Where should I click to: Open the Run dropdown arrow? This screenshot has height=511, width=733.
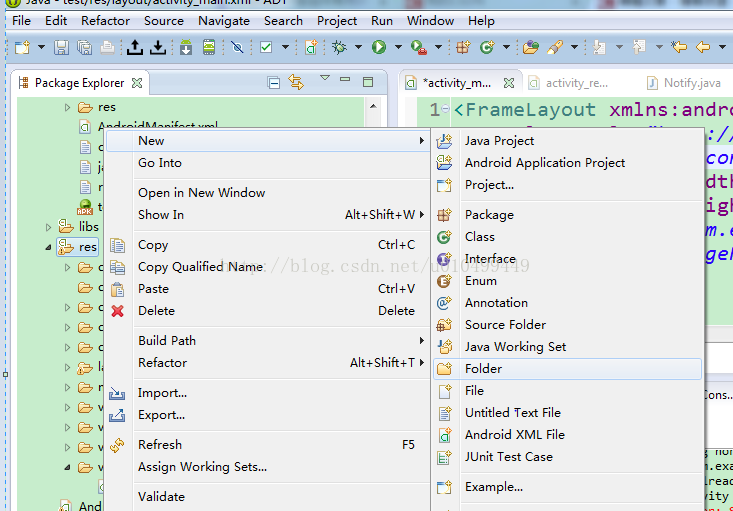pos(398,47)
